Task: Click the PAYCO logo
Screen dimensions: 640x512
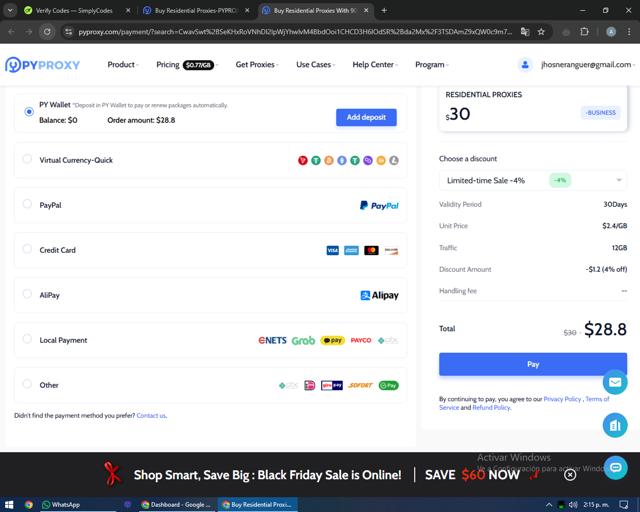Action: [361, 340]
